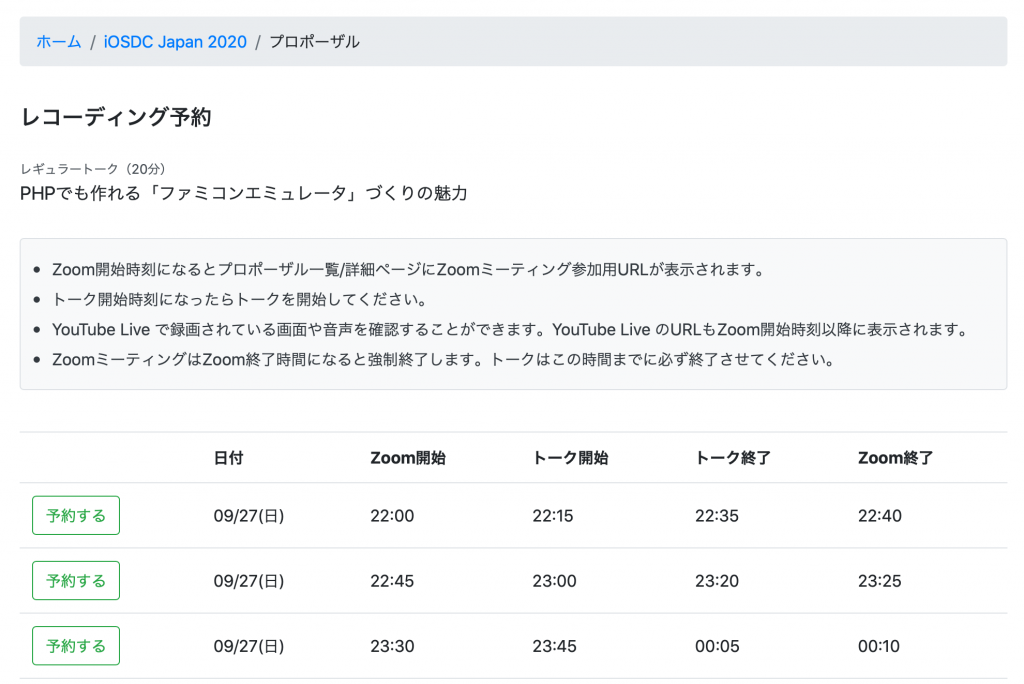Click the Zoom終了 column header
Screen dimensions: 1024x684
pyautogui.click(x=895, y=458)
